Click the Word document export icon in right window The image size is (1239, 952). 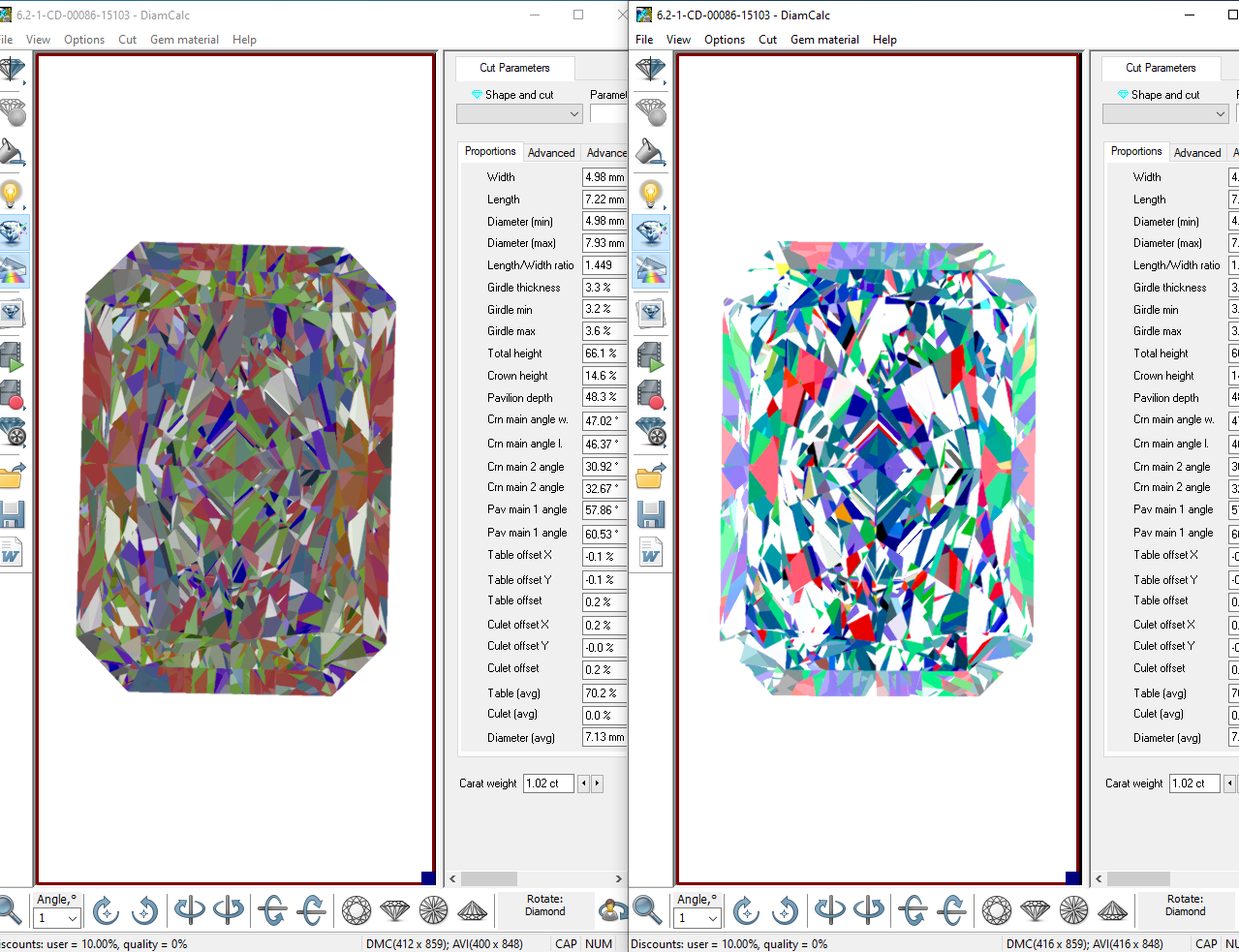650,552
